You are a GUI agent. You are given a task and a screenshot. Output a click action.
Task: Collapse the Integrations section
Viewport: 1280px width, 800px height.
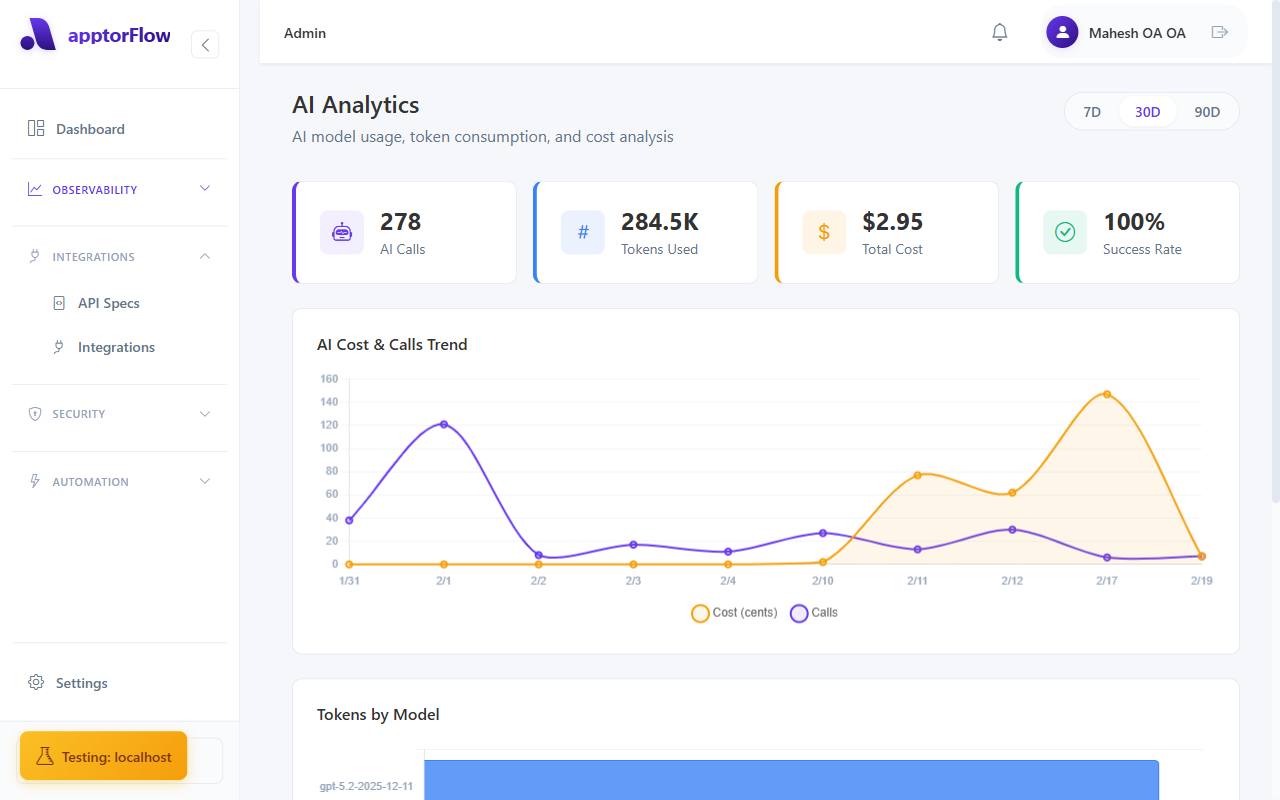pyautogui.click(x=118, y=256)
